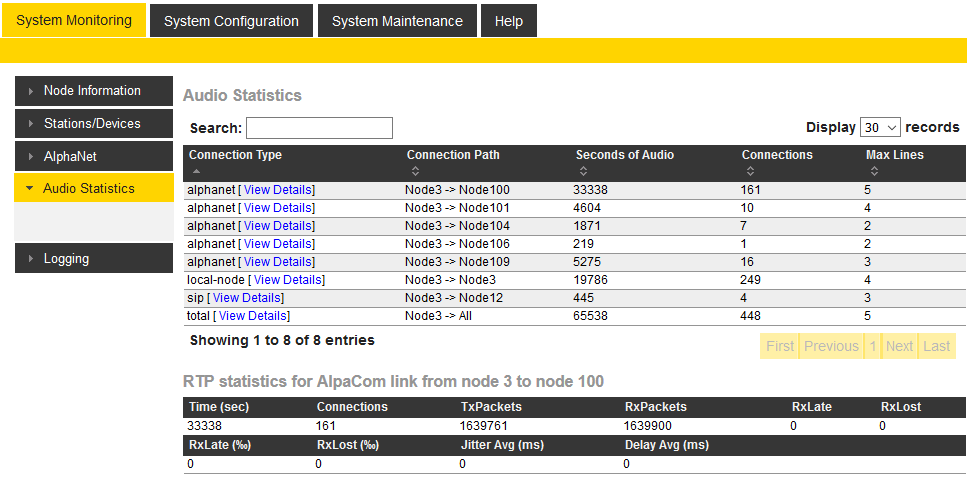Click sort icon under Connection Path header
The image size is (967, 479).
click(x=413, y=171)
